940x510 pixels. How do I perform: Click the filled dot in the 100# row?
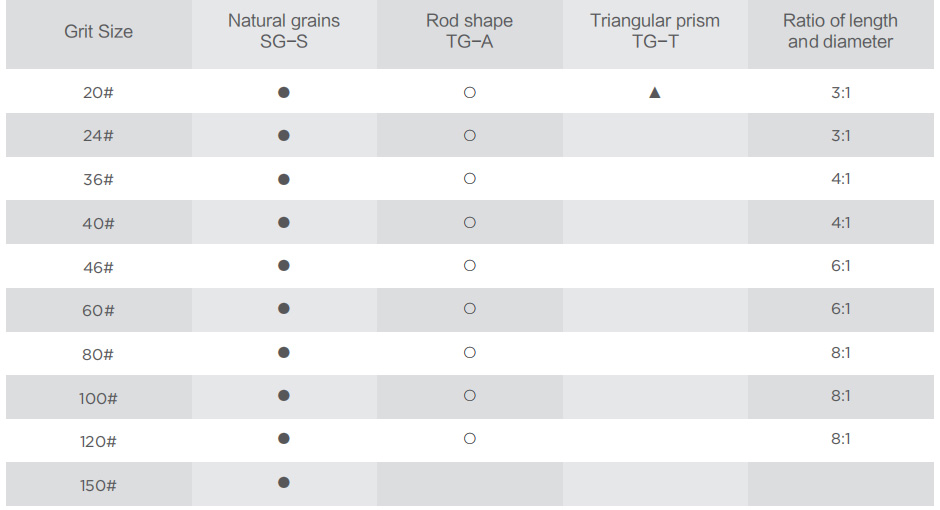284,396
